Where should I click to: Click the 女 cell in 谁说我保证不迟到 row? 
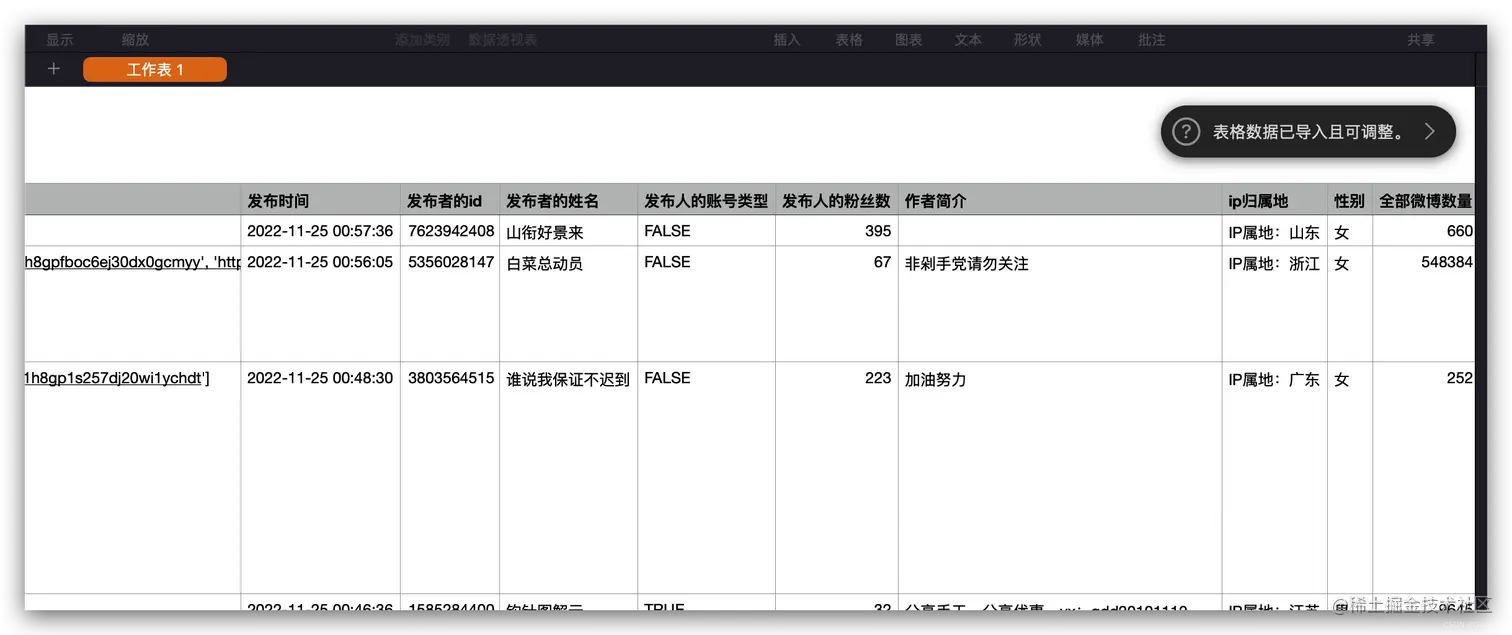(1350, 478)
